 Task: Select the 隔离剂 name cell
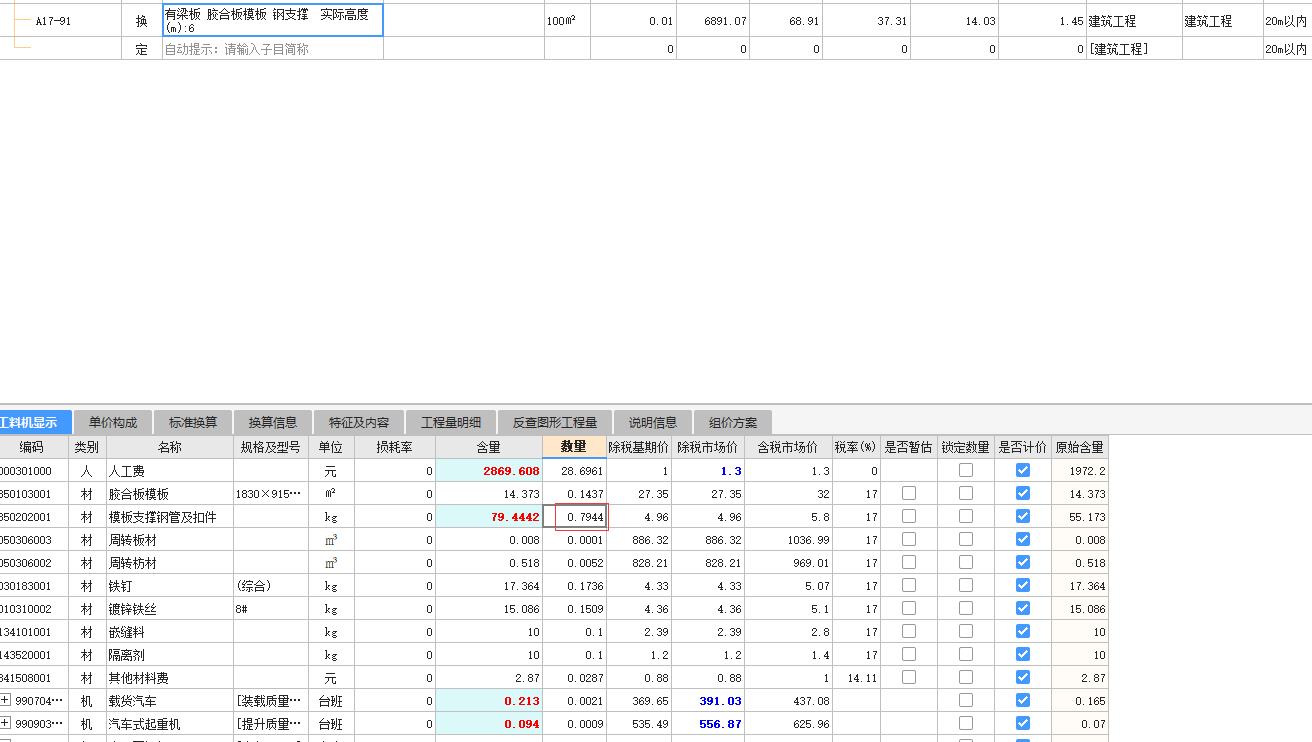pyautogui.click(x=170, y=654)
